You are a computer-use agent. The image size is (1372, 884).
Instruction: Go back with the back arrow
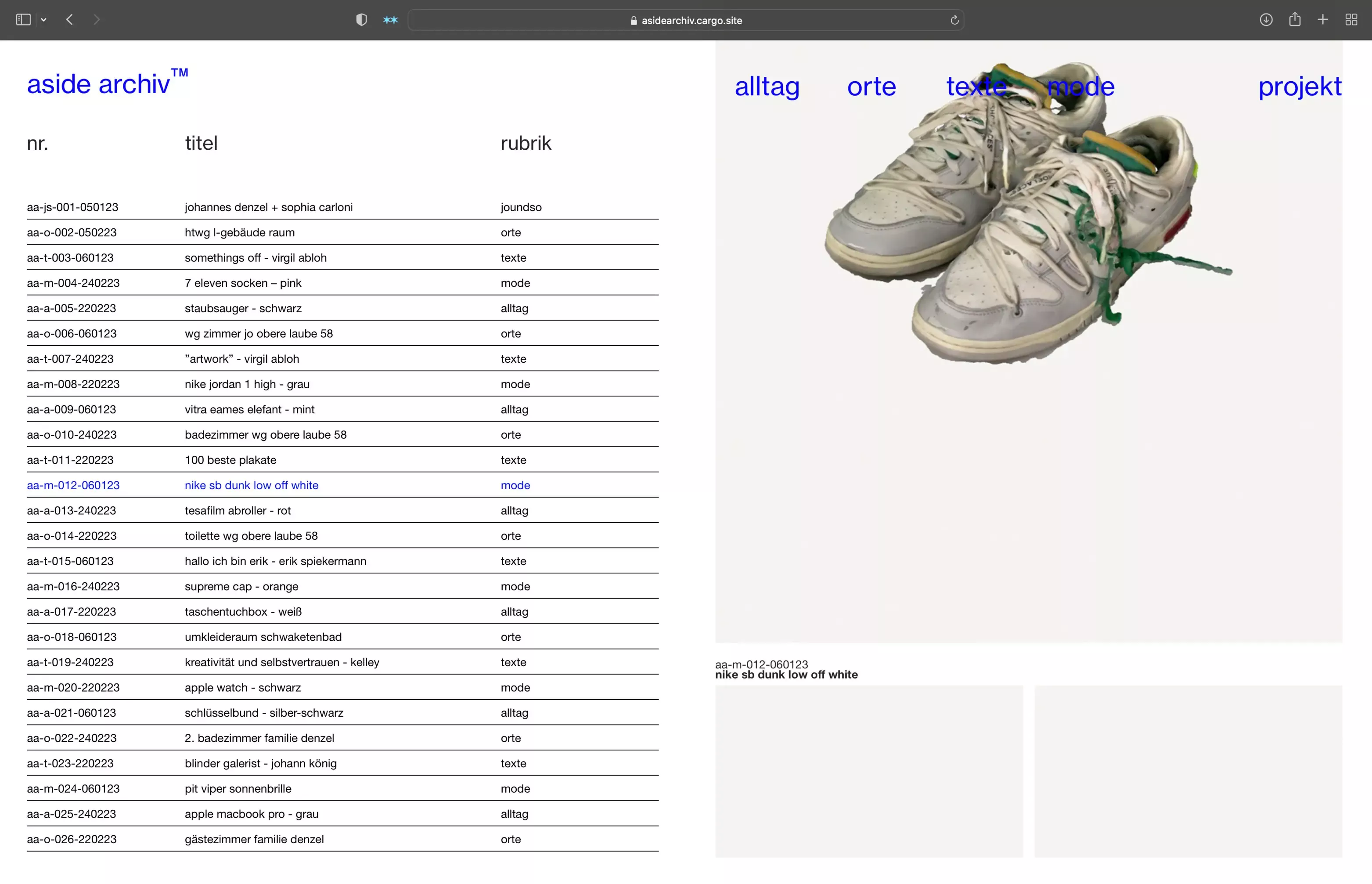(x=69, y=20)
